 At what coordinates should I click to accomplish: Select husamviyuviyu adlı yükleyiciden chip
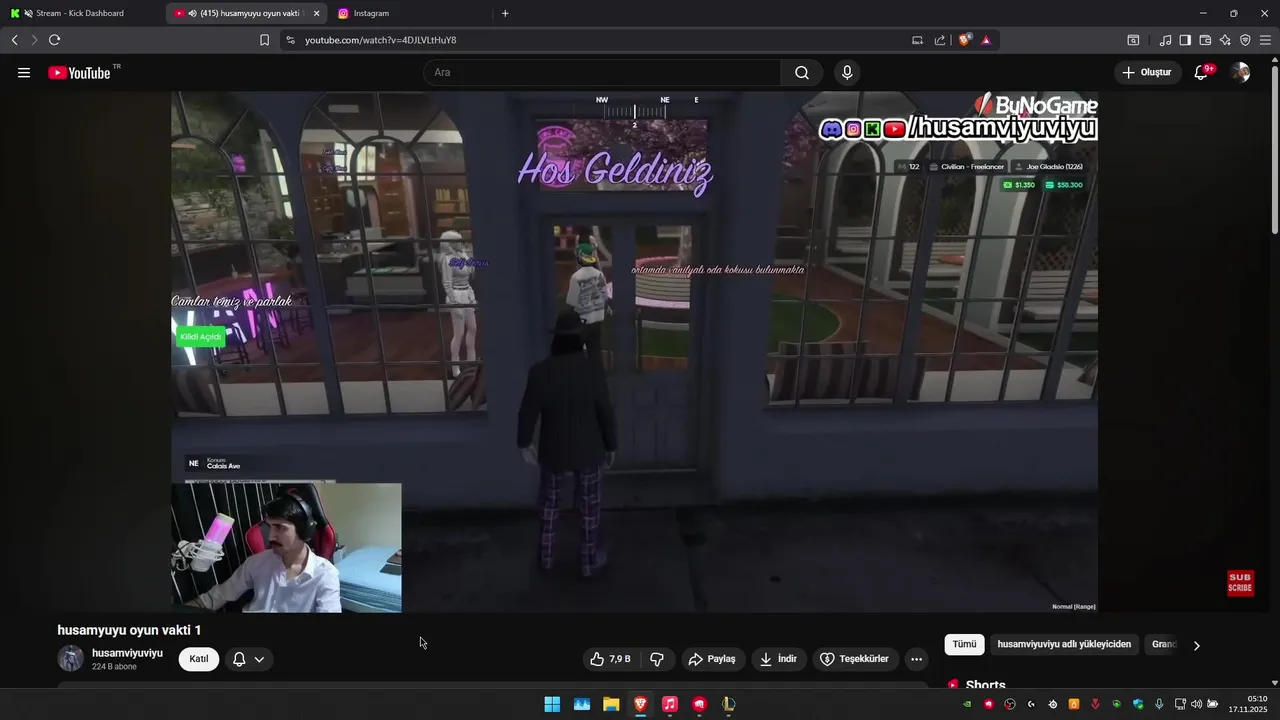pos(1064,645)
